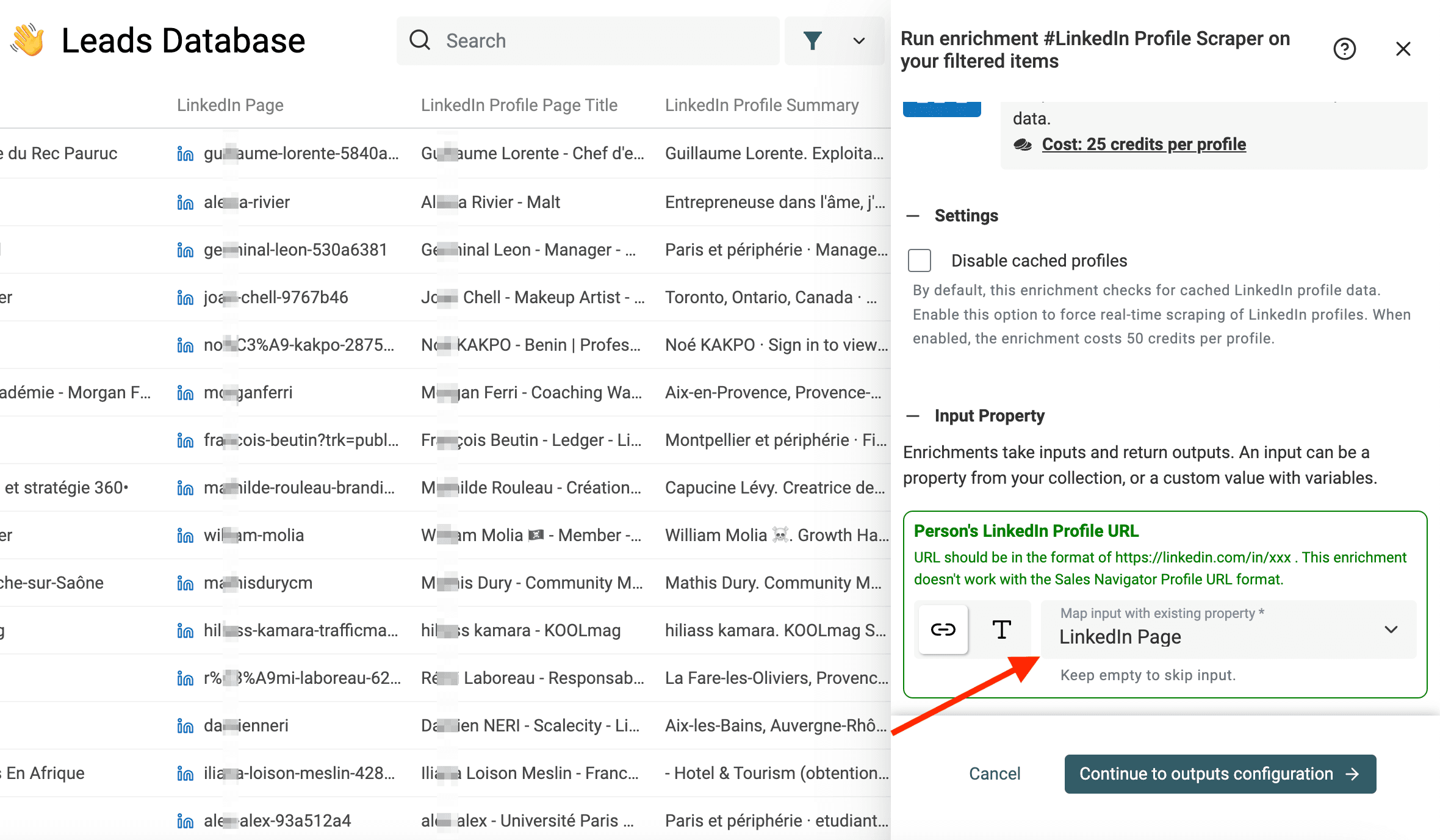Click the Toronto, Ontario, Canada summary cell
Viewport: 1440px width, 840px height.
pyautogui.click(x=771, y=297)
